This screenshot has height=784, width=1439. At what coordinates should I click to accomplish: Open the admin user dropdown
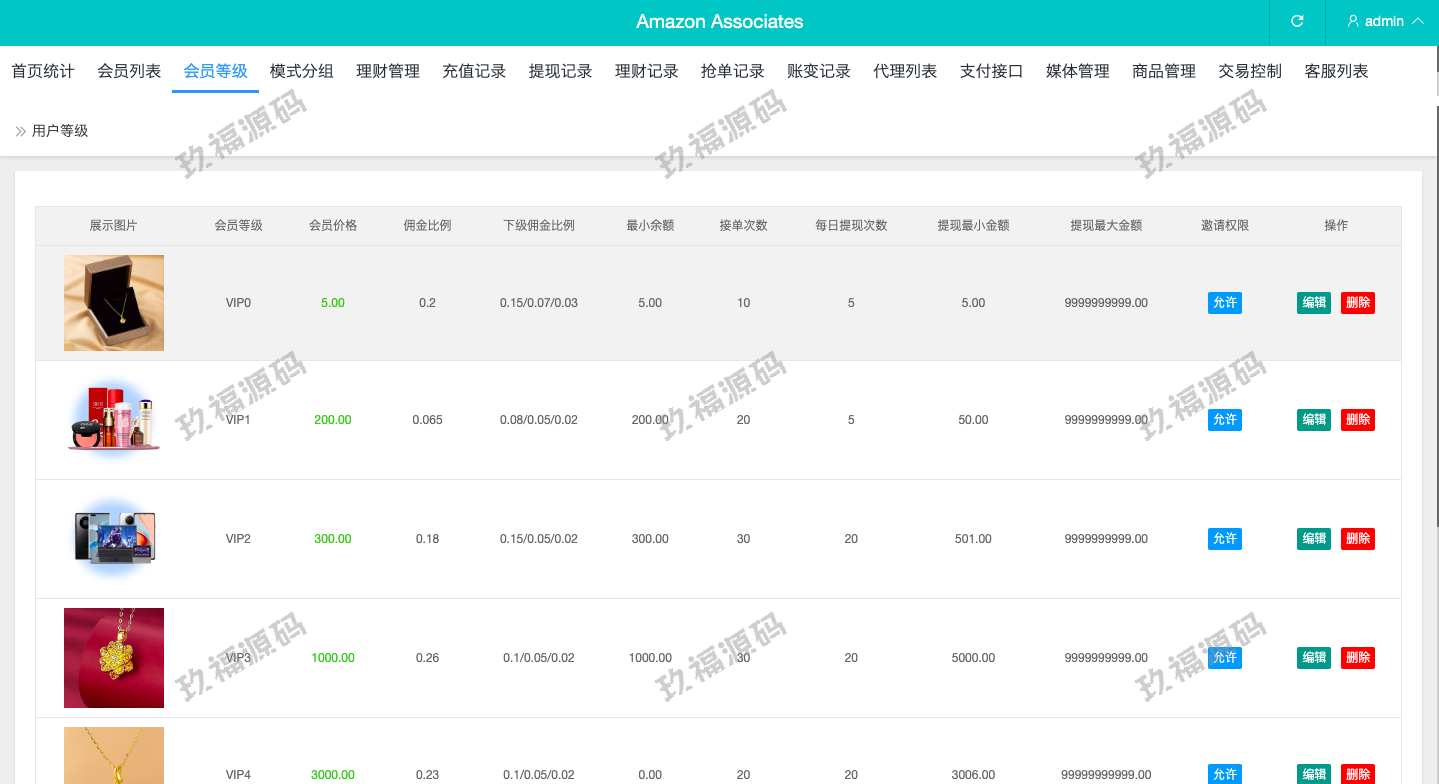pyautogui.click(x=1385, y=21)
